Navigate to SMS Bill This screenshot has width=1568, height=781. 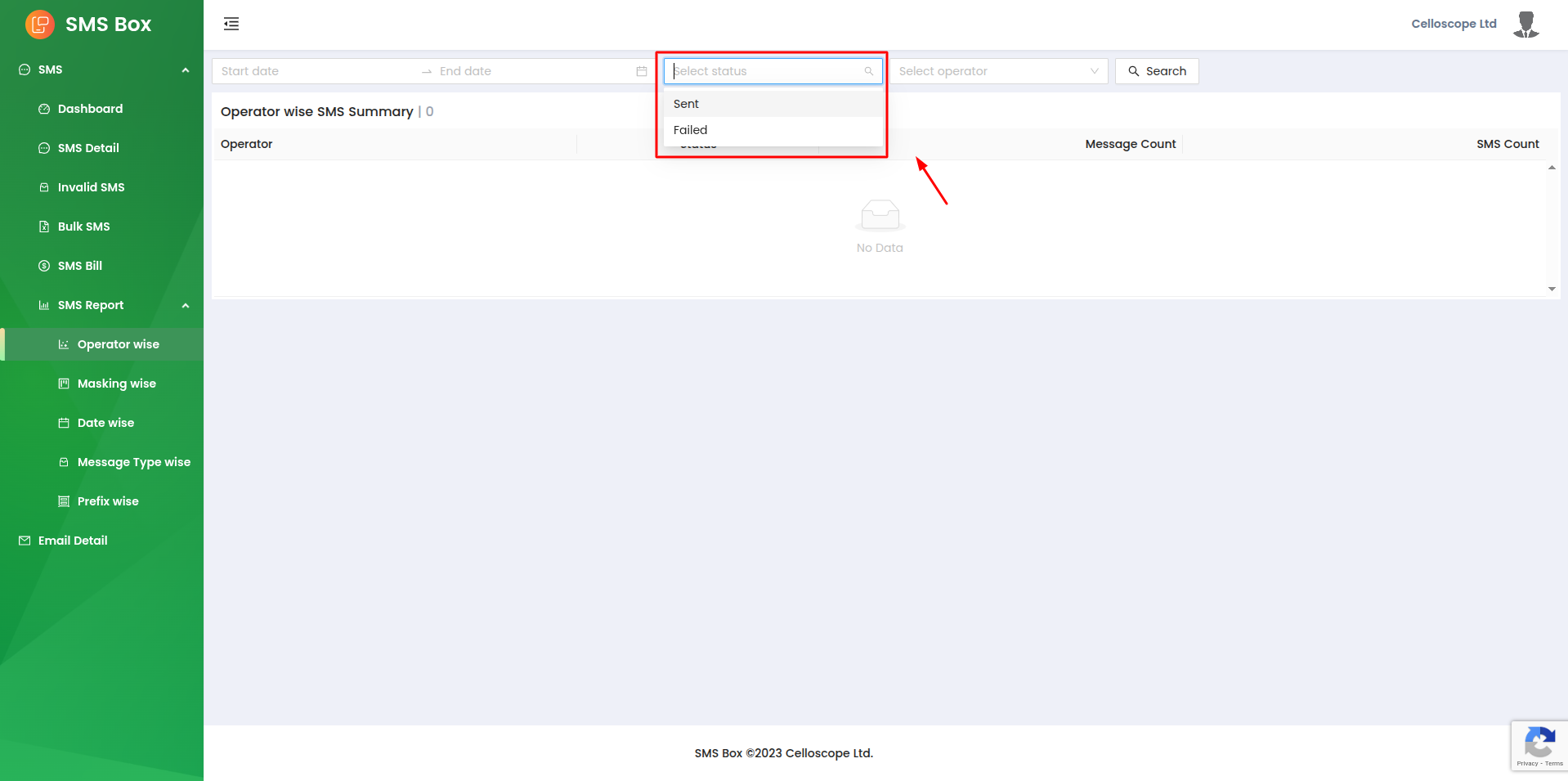pos(79,266)
